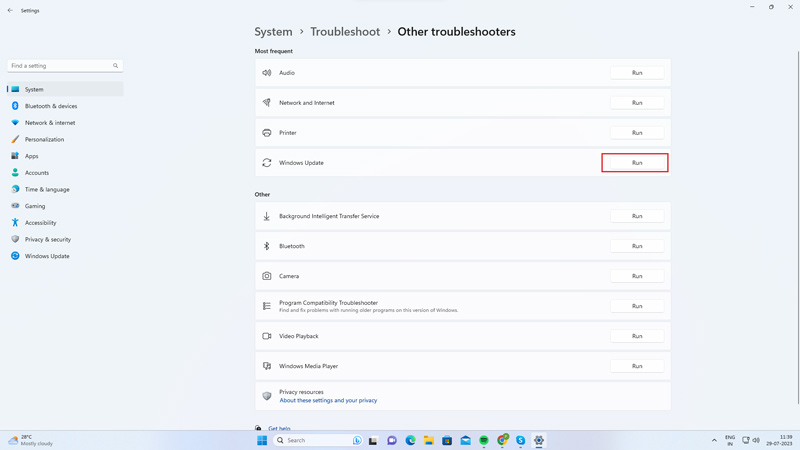
Task: Open the Windows Start menu
Action: click(262, 440)
